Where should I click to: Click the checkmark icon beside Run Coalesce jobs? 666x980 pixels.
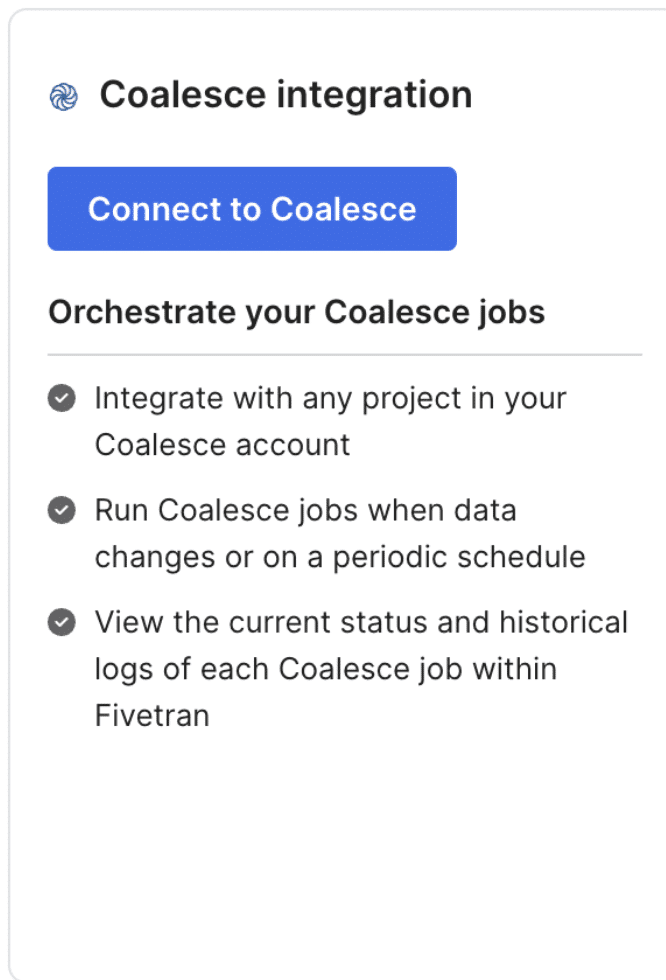[x=62, y=510]
